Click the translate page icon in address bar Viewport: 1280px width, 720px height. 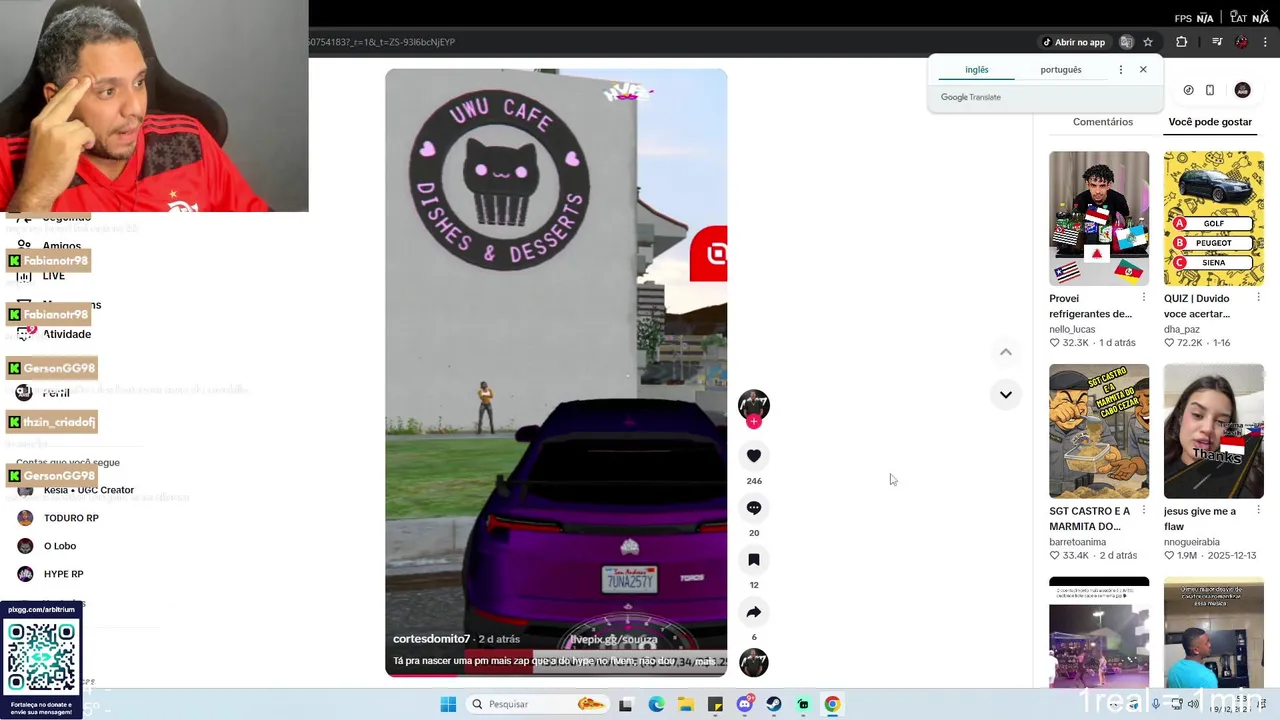tap(1126, 42)
